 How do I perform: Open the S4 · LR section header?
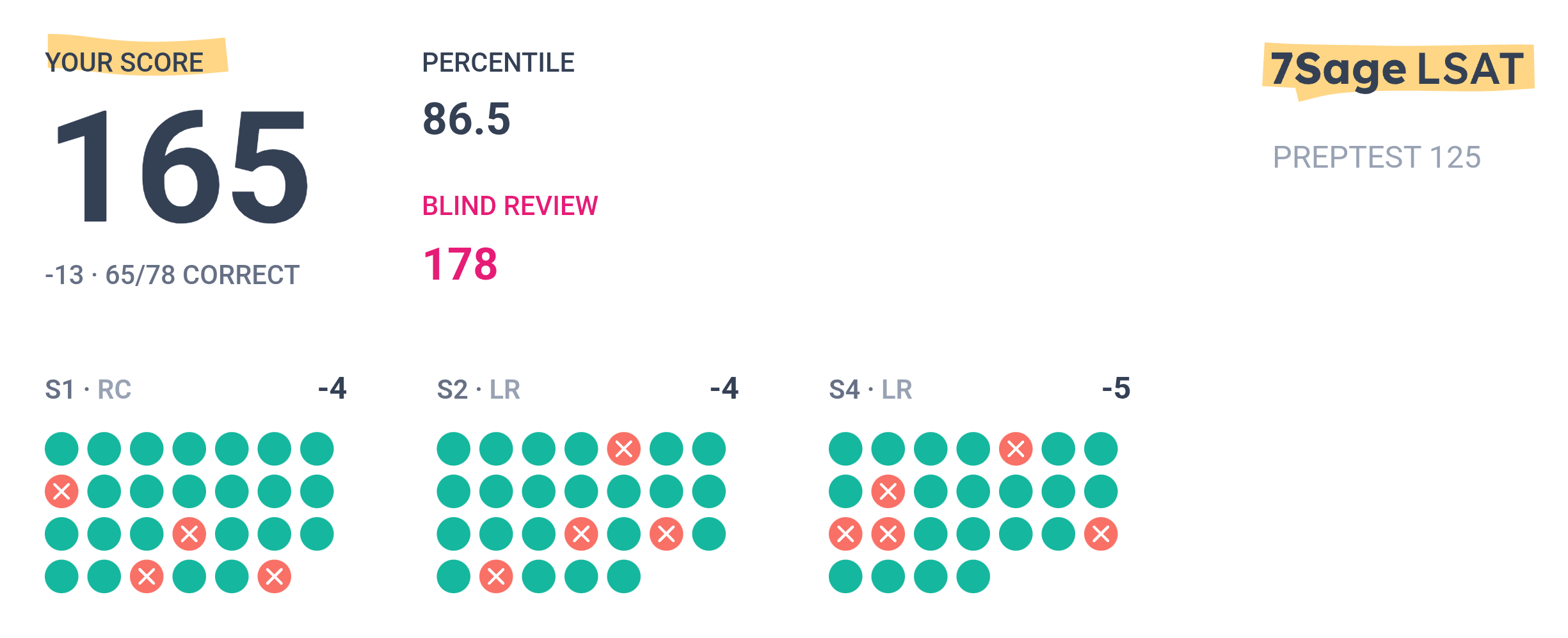870,389
